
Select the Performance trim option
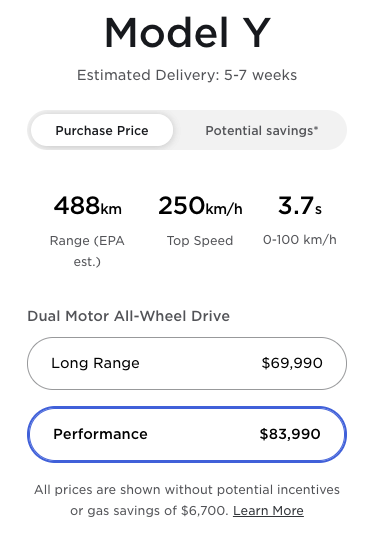[187, 434]
